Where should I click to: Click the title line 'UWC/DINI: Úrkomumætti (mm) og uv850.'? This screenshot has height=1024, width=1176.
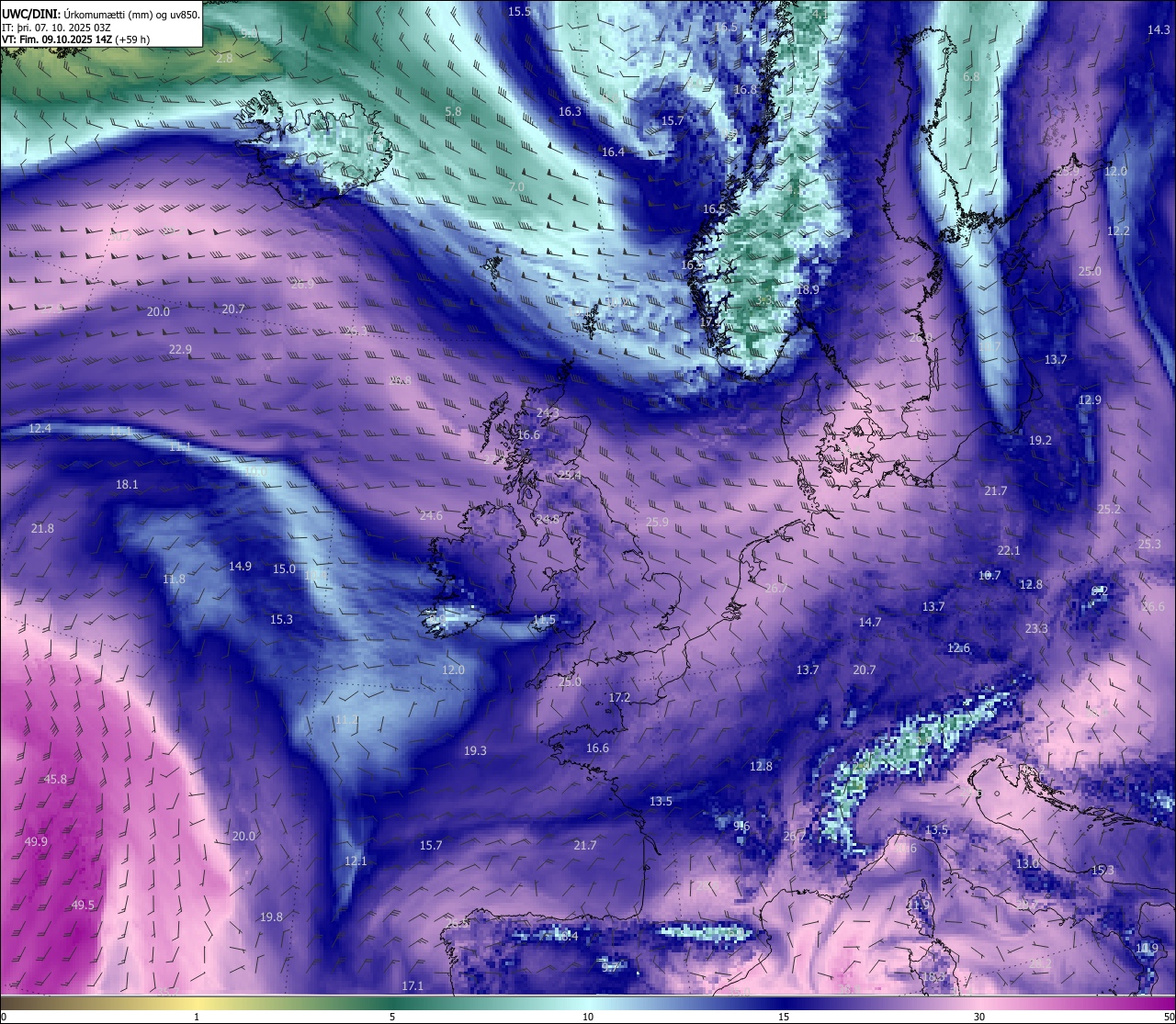(x=101, y=14)
